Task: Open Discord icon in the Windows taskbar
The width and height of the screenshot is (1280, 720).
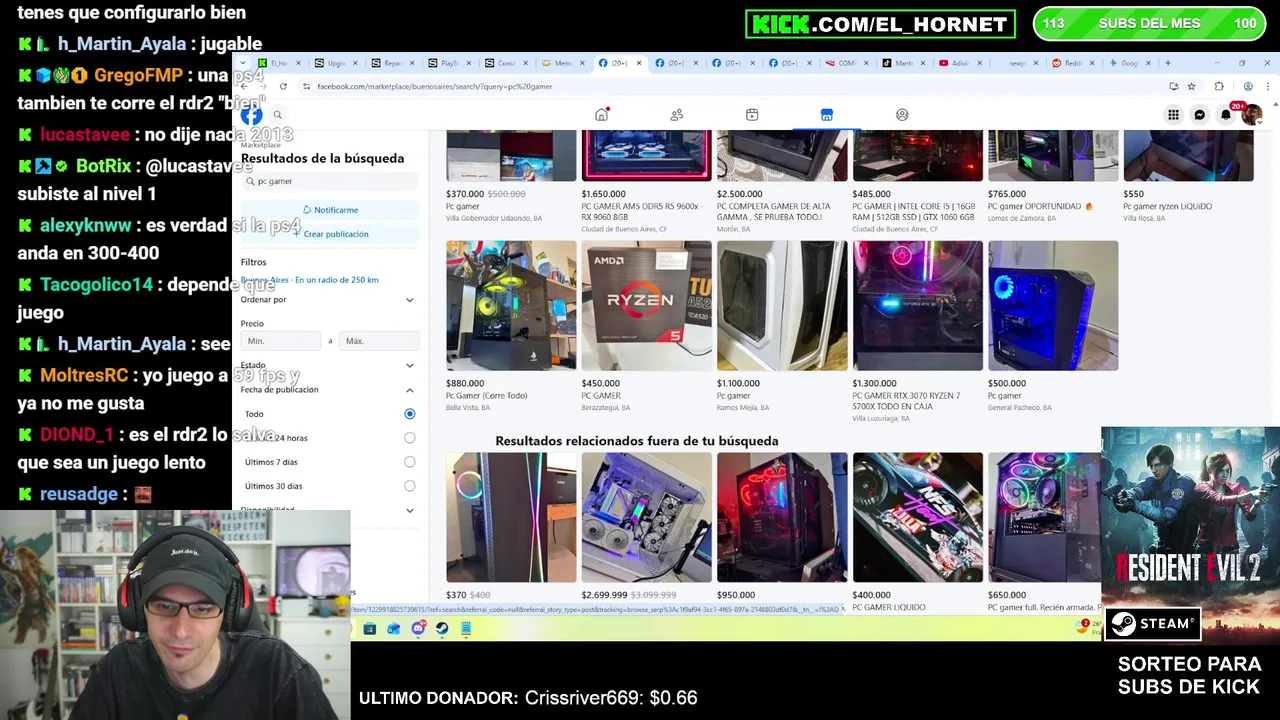Action: 418,629
